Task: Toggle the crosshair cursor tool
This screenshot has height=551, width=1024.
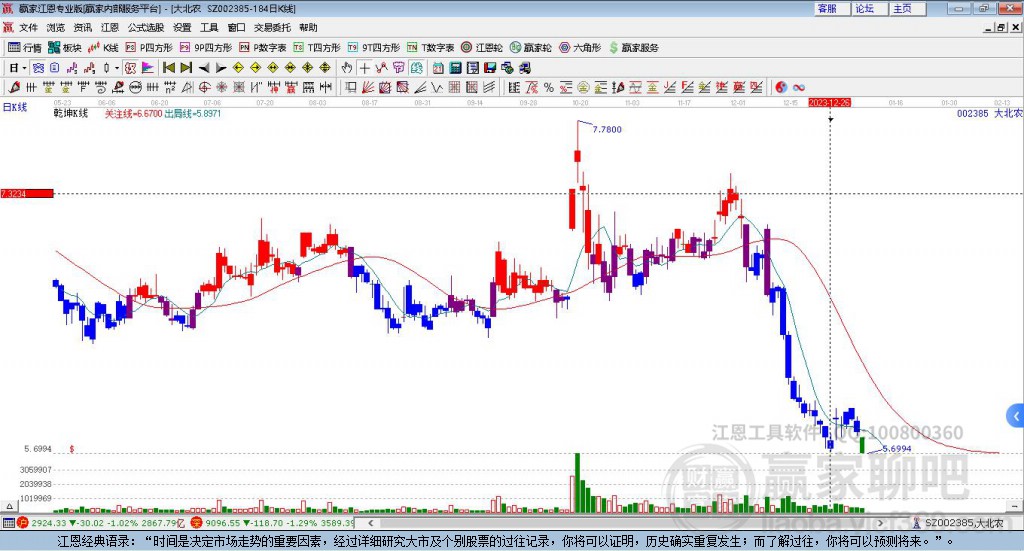Action: click(364, 68)
